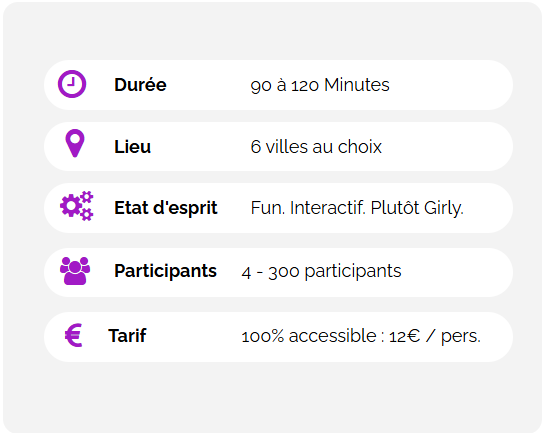Select the Durée label
This screenshot has height=433, width=545.
[140, 85]
